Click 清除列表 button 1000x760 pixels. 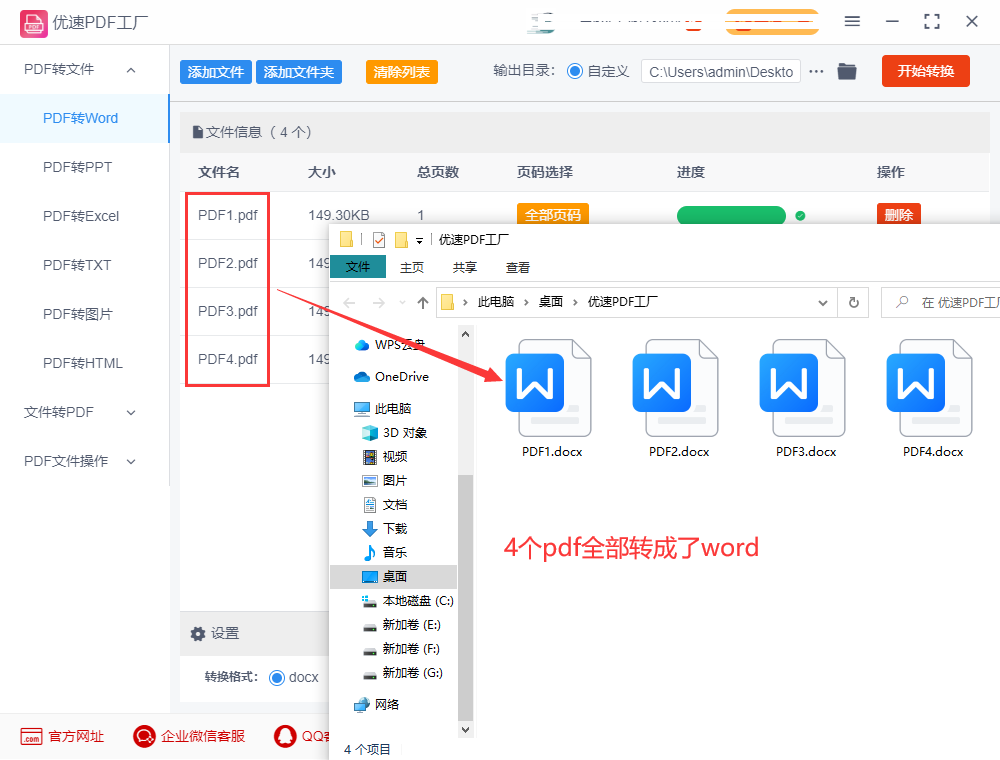402,72
